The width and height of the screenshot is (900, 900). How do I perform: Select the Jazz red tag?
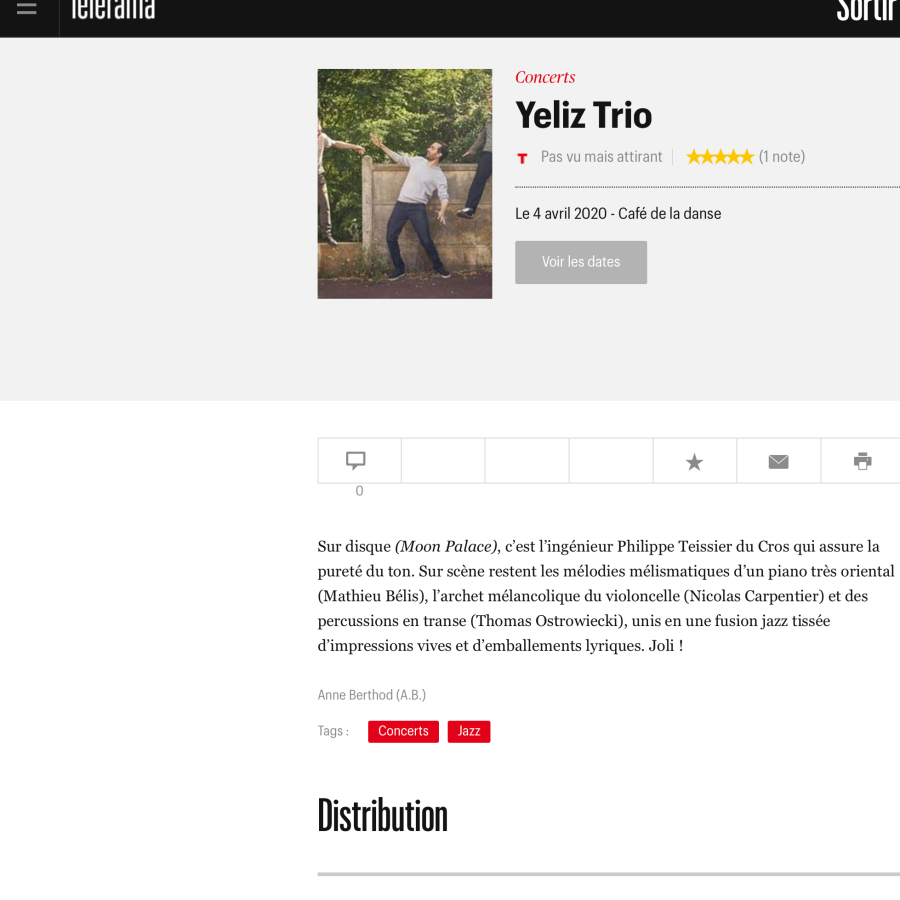tap(468, 731)
